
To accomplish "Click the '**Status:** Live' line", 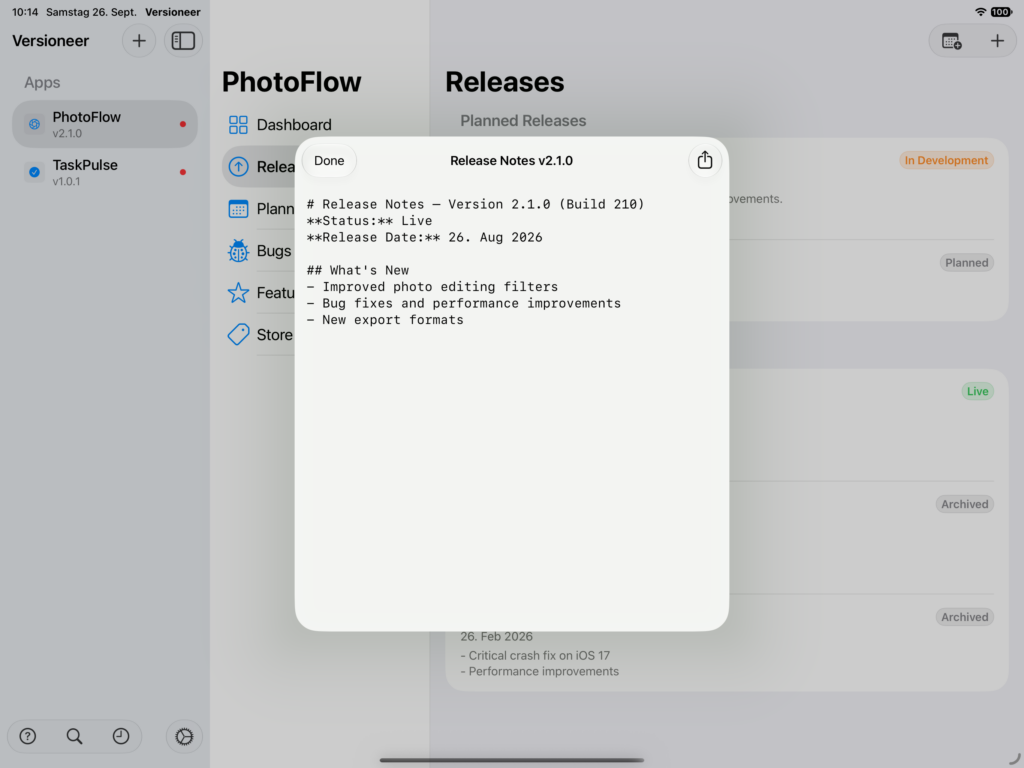I will pos(369,221).
